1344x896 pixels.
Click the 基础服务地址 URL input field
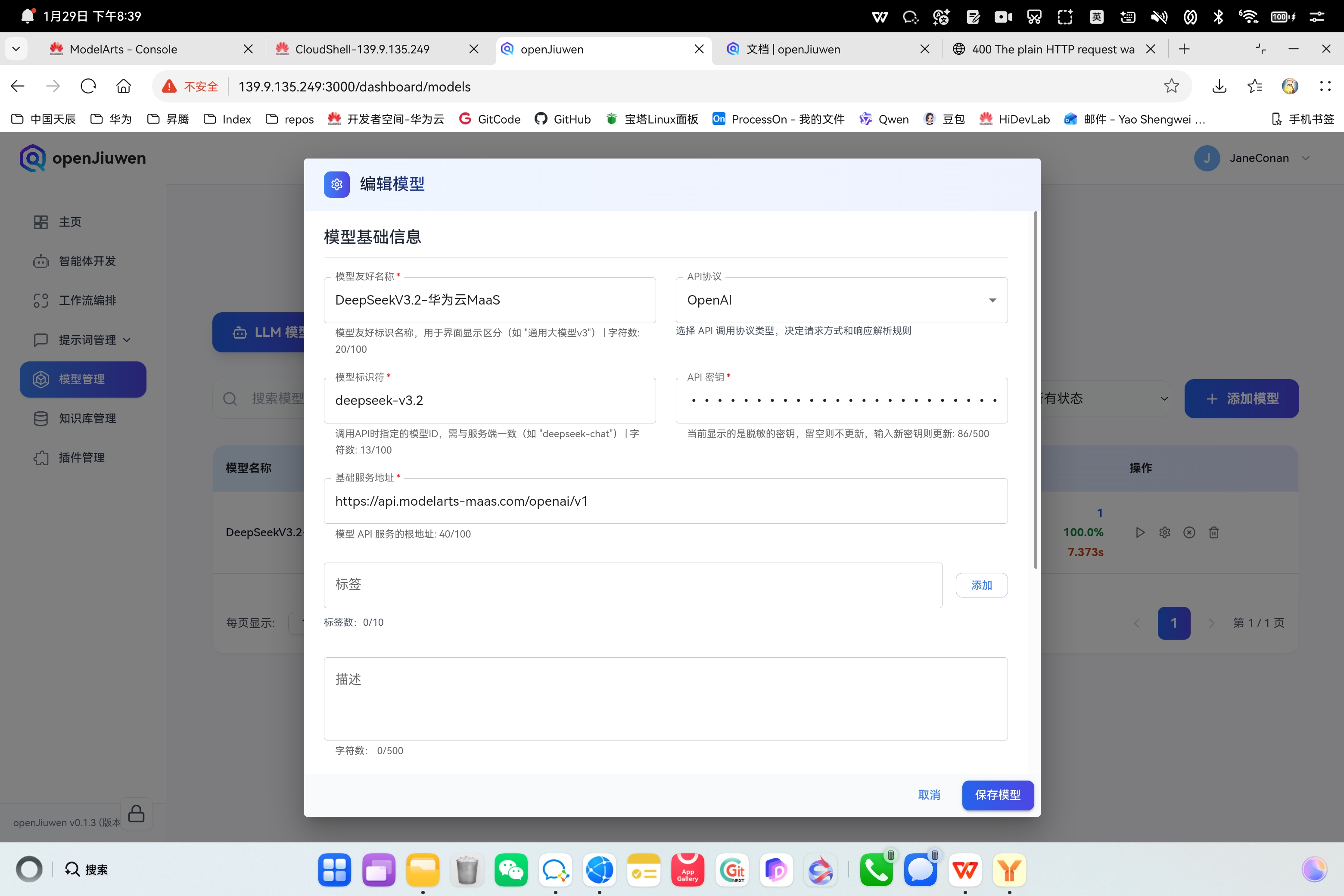pyautogui.click(x=665, y=501)
